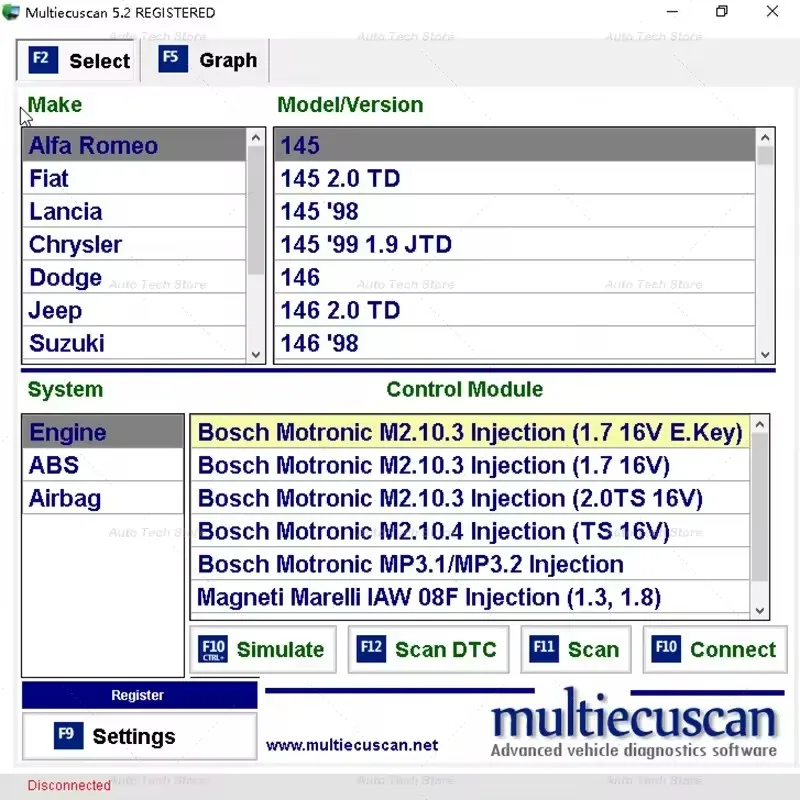Run Scan DTC
Image resolution: width=800 pixels, height=800 pixels.
429,649
